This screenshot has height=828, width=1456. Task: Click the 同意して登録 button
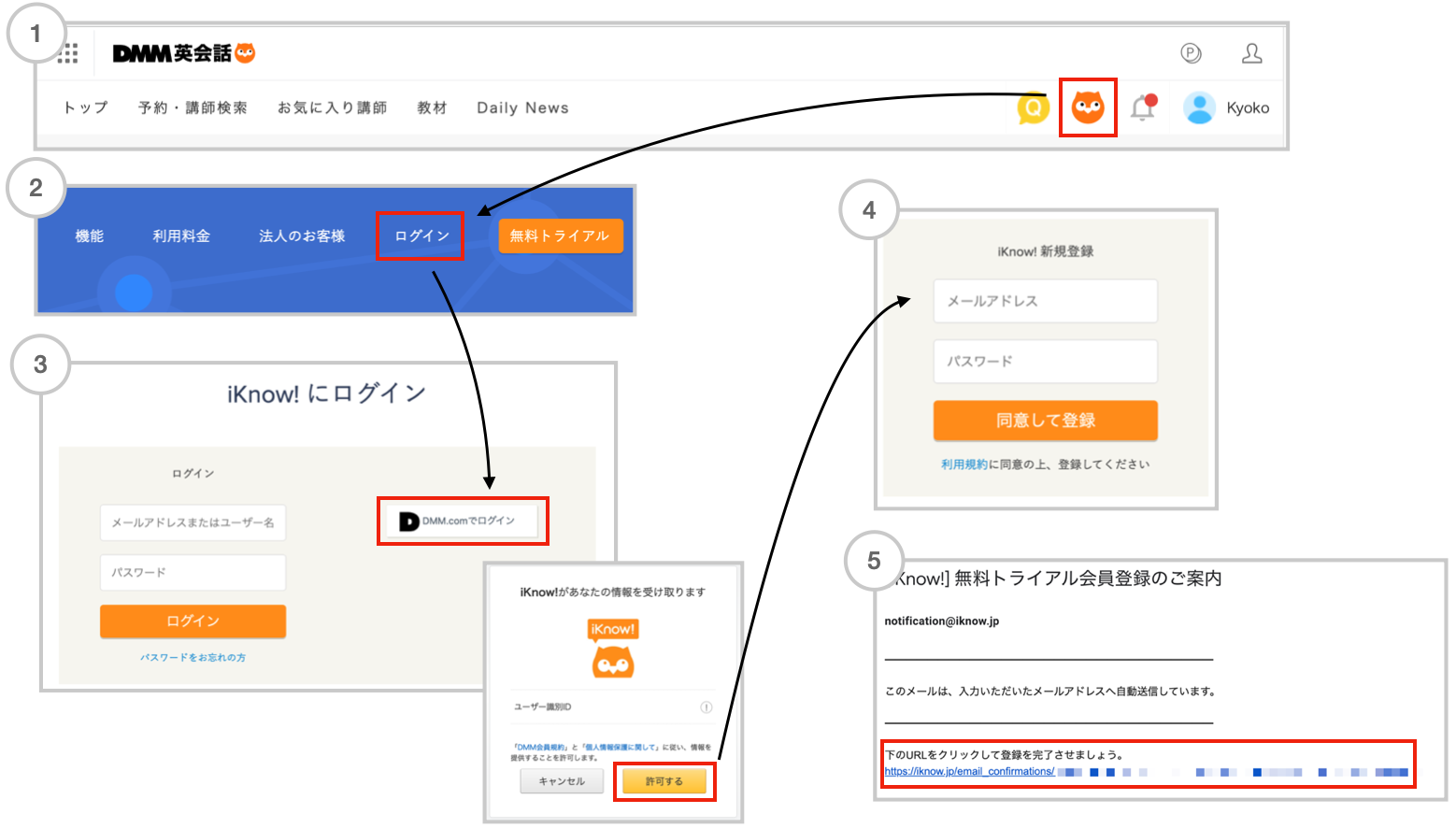coord(1045,421)
